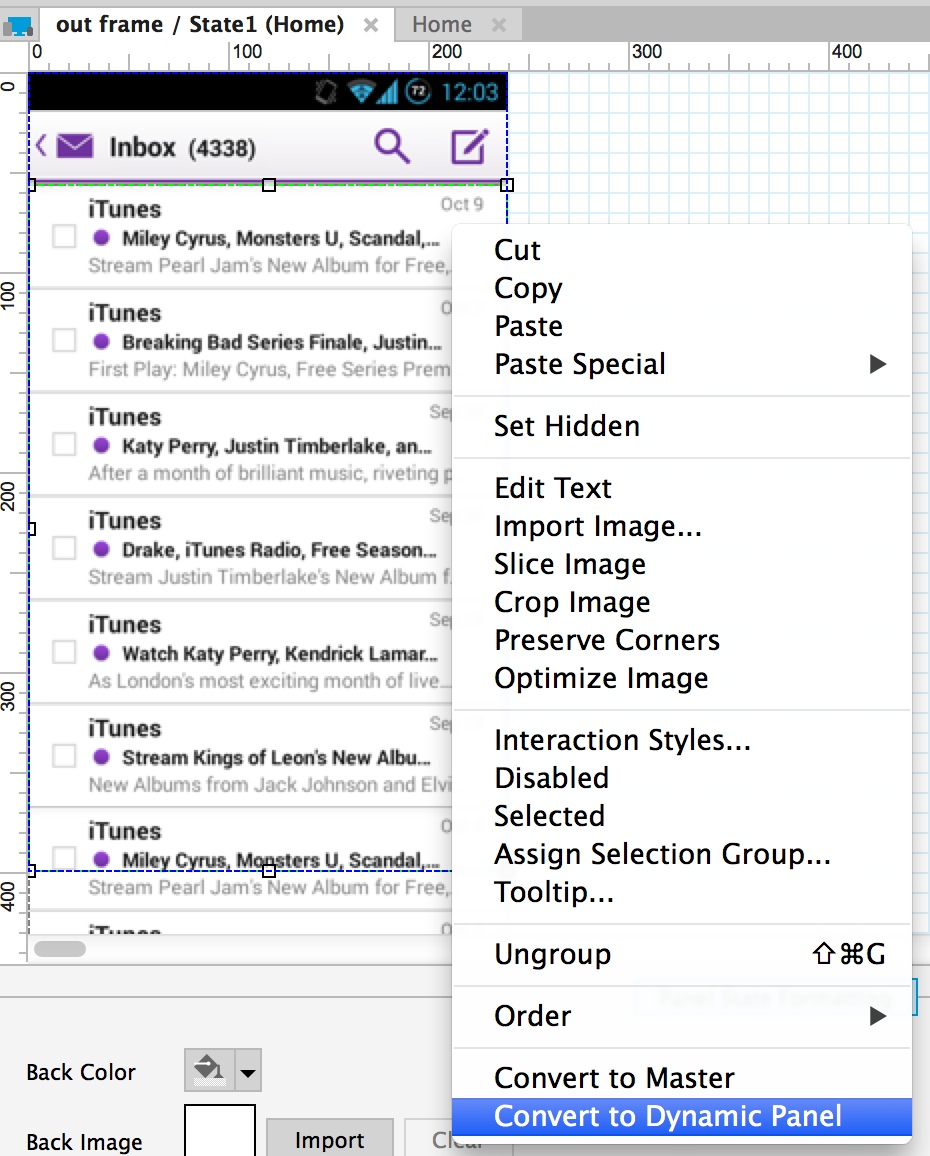The width and height of the screenshot is (930, 1156).
Task: Switch to the Home tab
Action: tap(441, 24)
